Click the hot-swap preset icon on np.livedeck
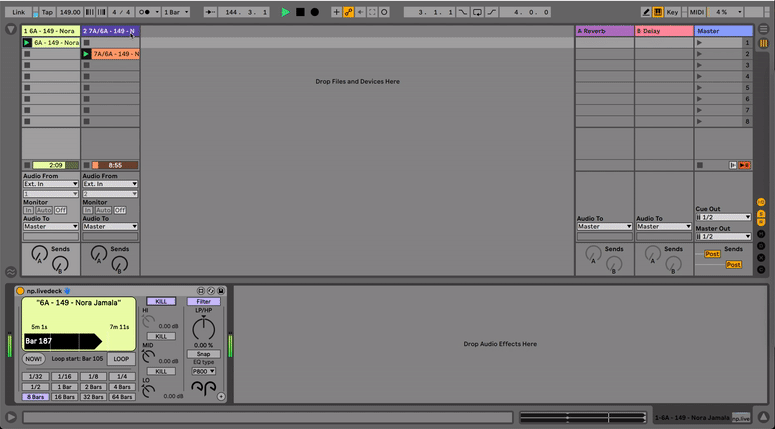Screen dimensions: 775x429 coord(211,291)
